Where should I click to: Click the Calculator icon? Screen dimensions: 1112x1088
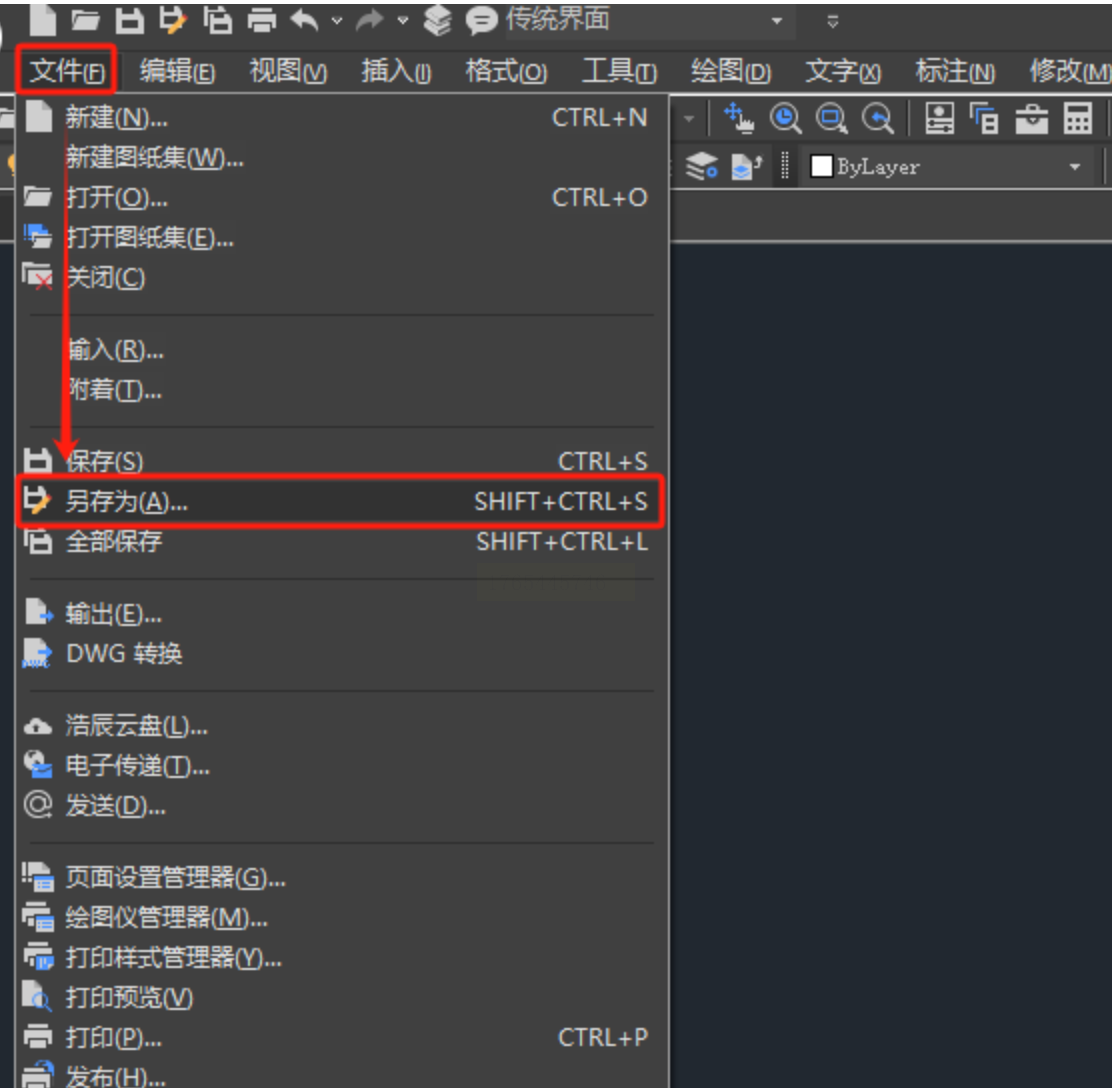pos(1077,118)
